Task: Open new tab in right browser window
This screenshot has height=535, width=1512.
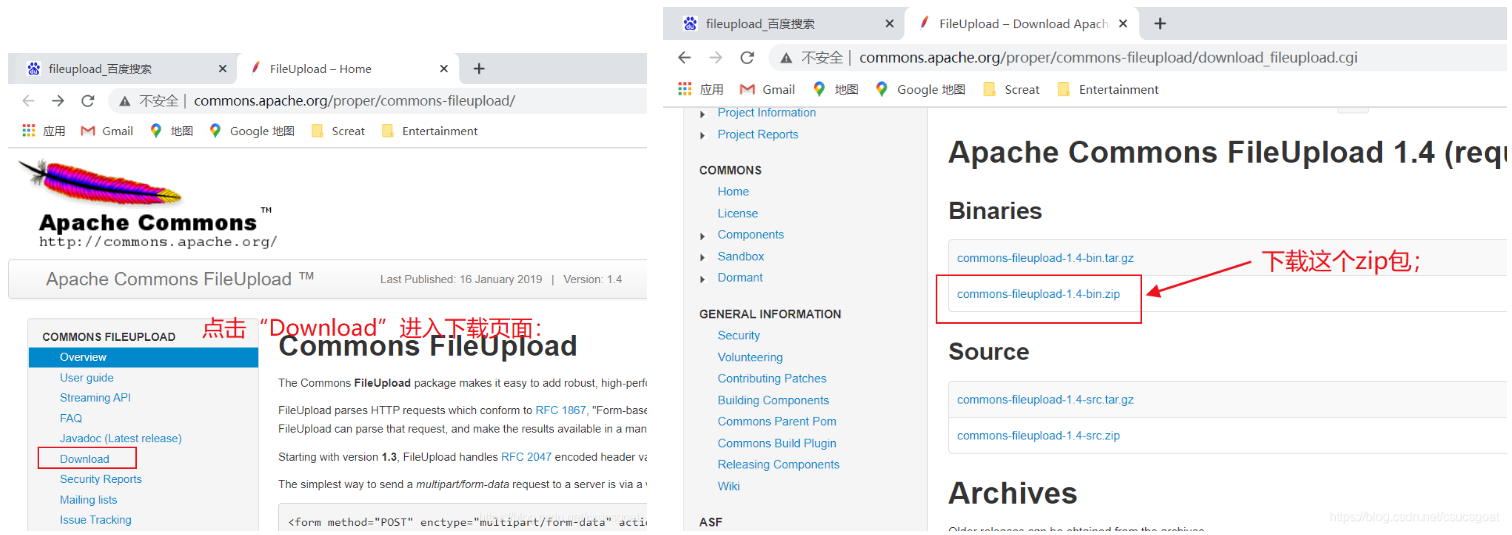Action: click(x=1160, y=24)
